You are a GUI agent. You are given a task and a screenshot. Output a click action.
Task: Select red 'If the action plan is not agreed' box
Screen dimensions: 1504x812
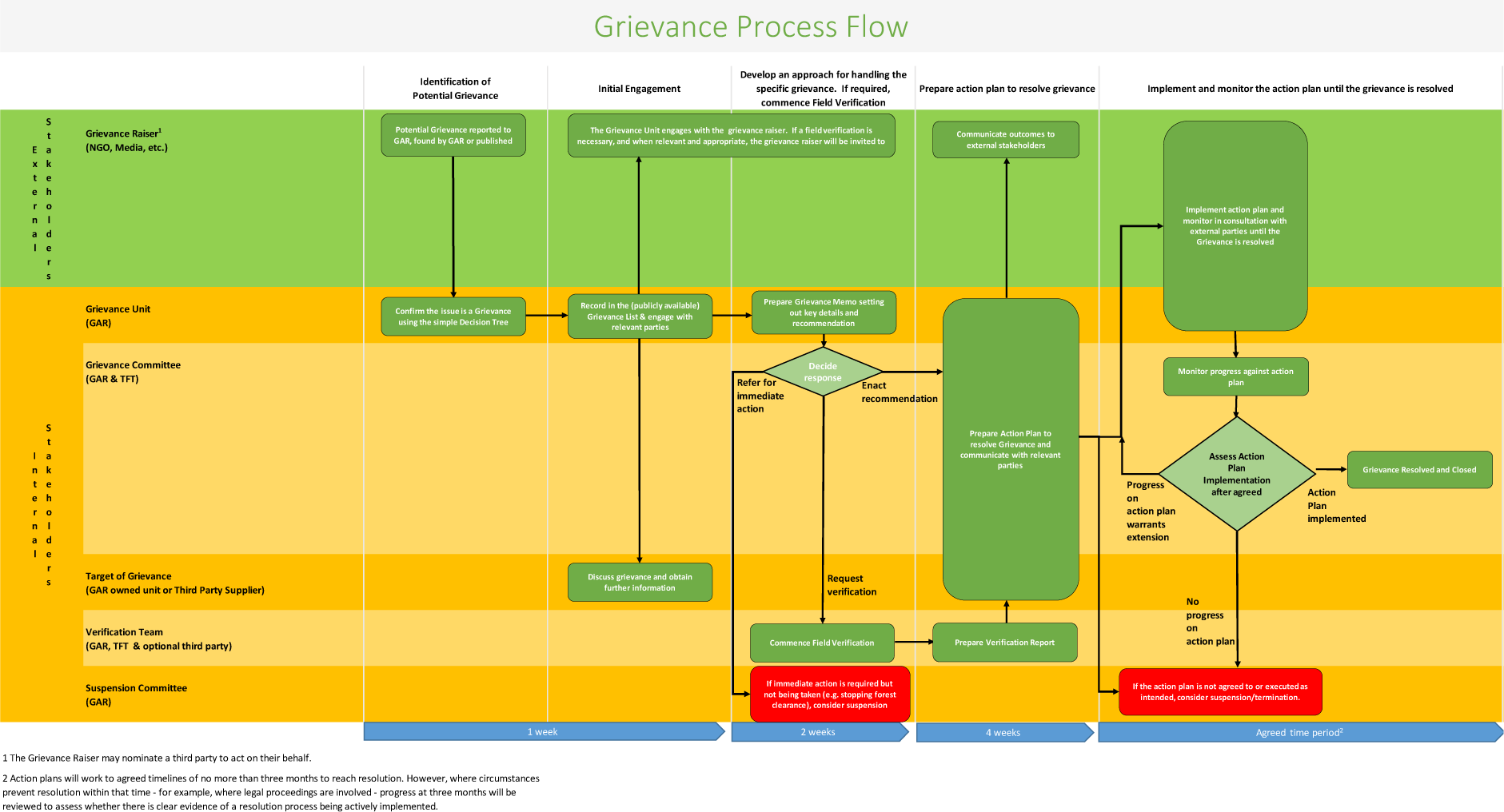pos(1220,692)
